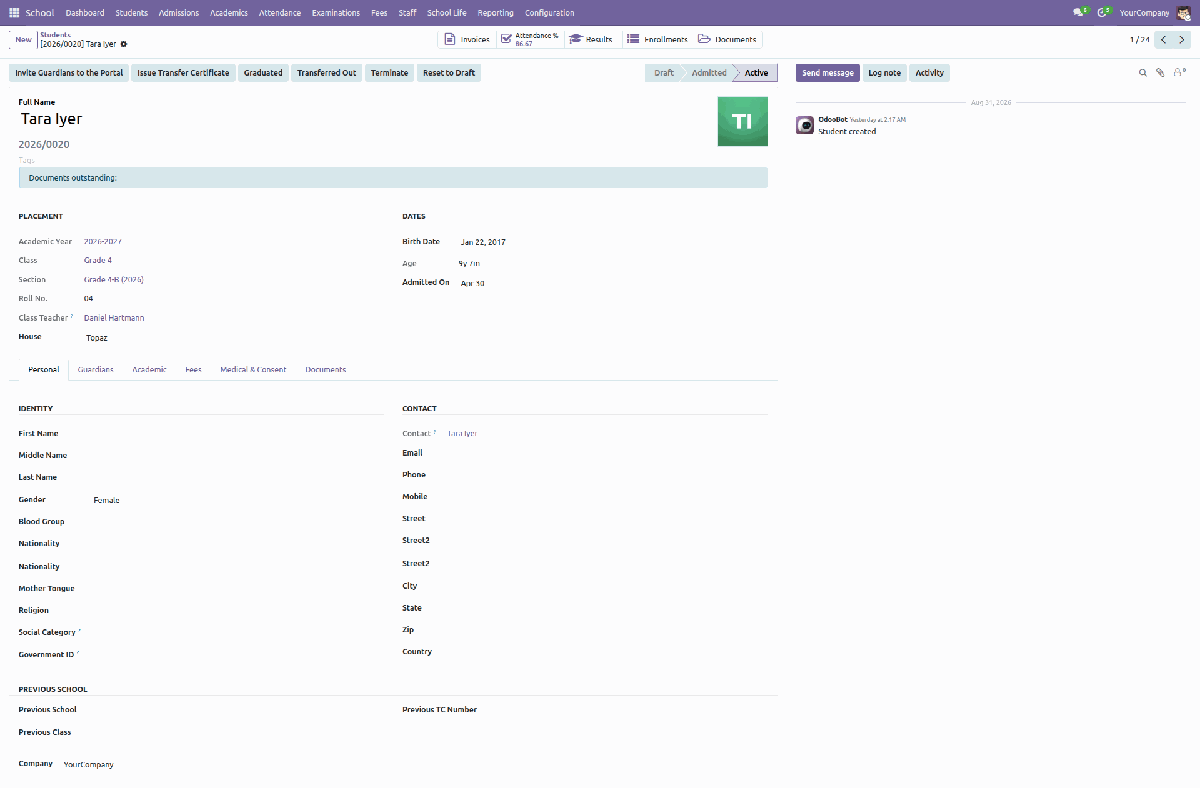Select the Draft status stage

pos(663,73)
